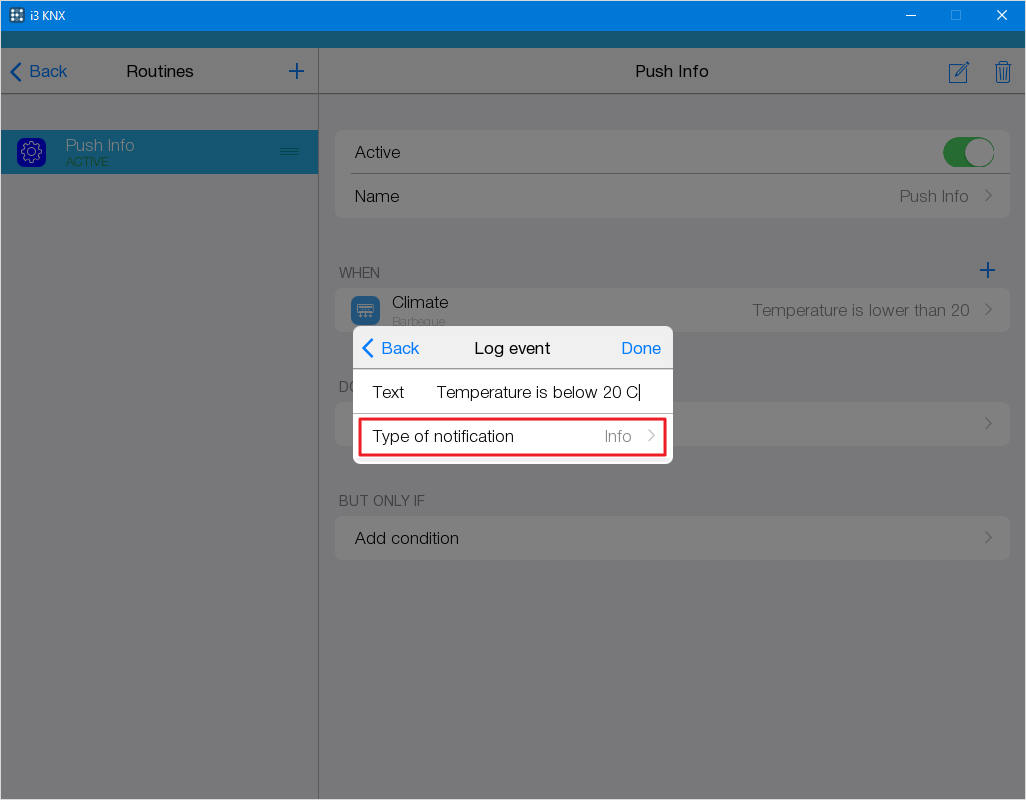Viewport: 1026px width, 800px height.
Task: Go Back from the Log event dialog
Action: tap(390, 348)
